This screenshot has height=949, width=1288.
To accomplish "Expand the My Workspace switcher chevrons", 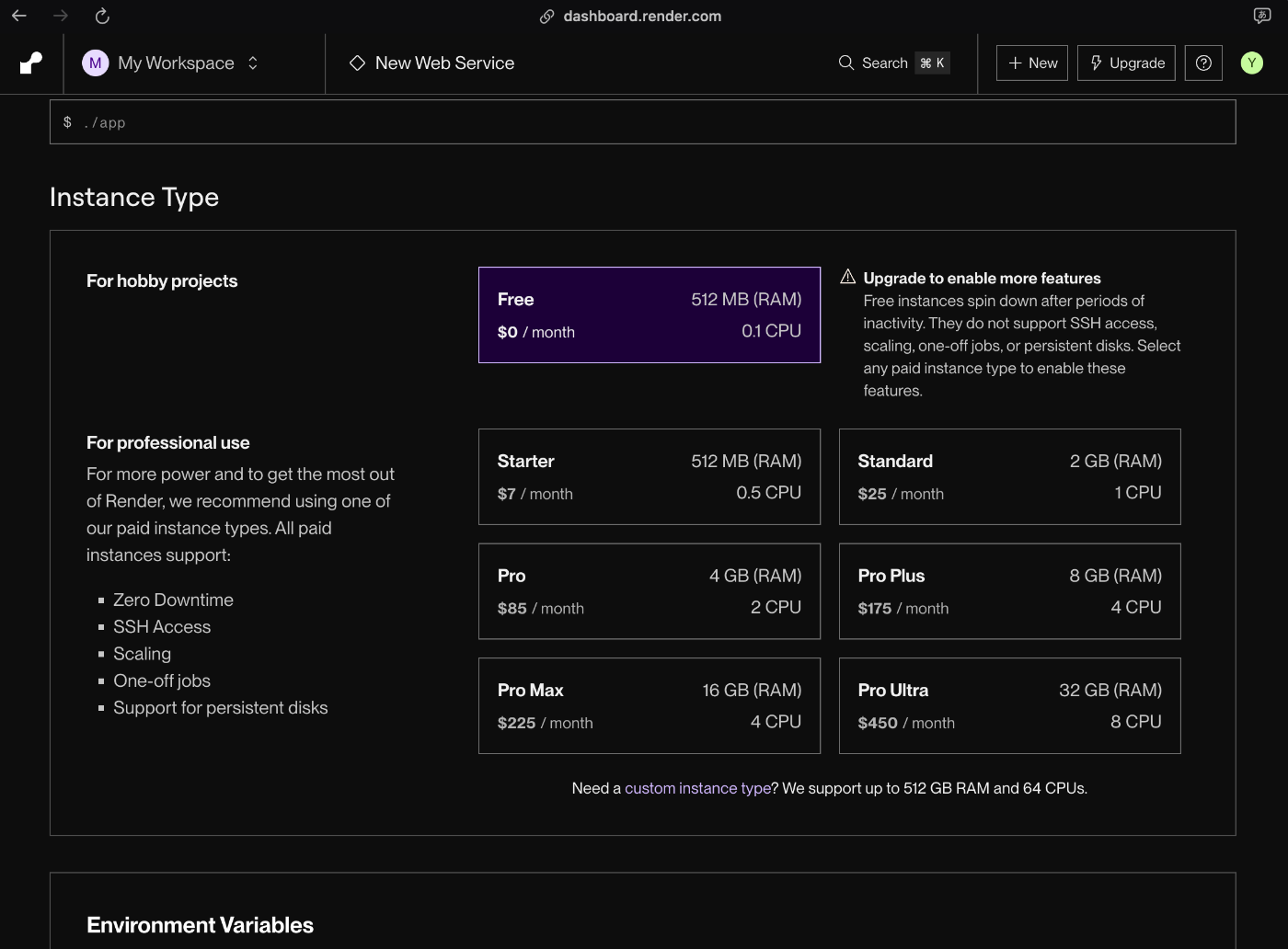I will click(253, 63).
